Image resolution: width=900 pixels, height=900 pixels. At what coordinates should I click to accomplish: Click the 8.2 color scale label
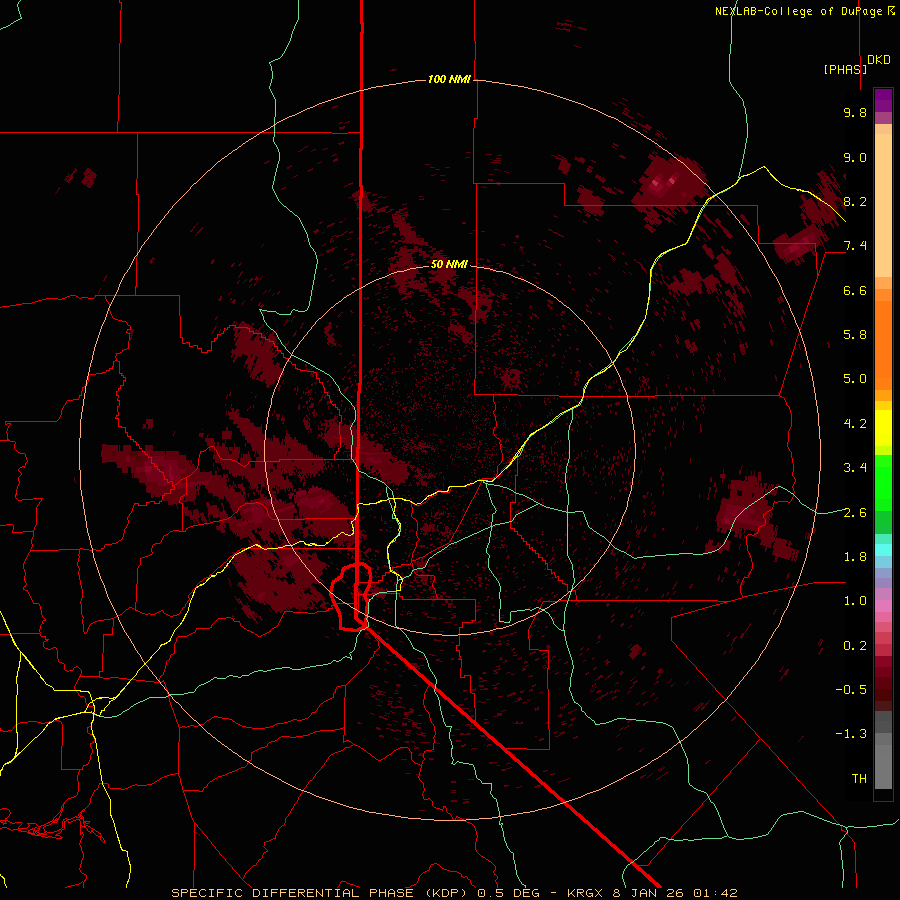point(855,201)
